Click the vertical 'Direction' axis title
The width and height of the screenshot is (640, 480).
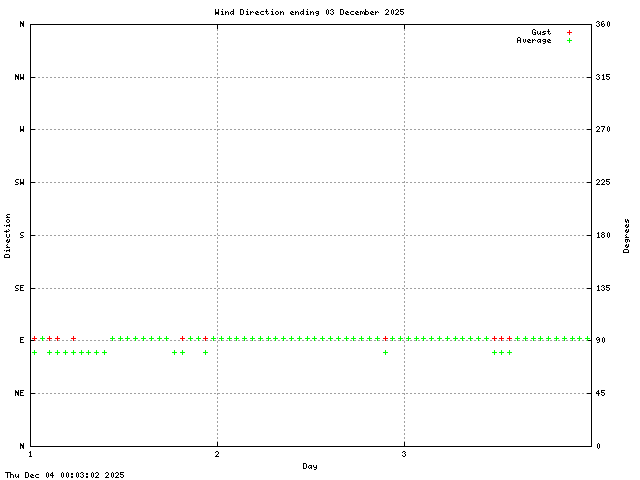pyautogui.click(x=7, y=236)
